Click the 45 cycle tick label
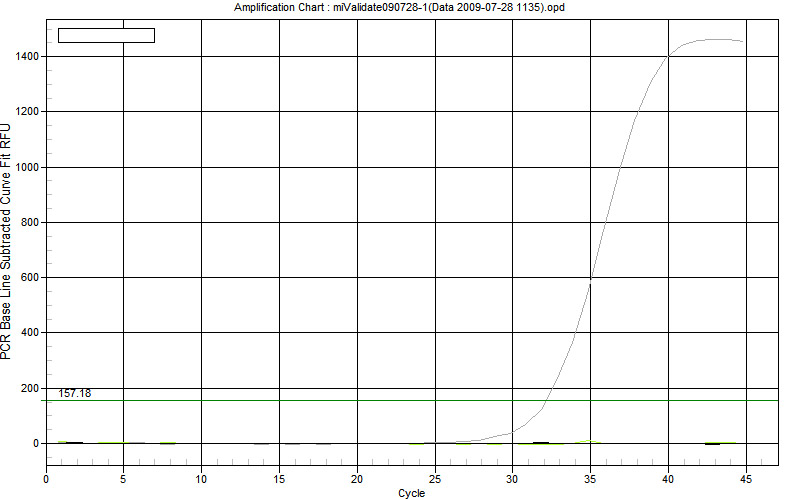The image size is (800, 500). 746,479
